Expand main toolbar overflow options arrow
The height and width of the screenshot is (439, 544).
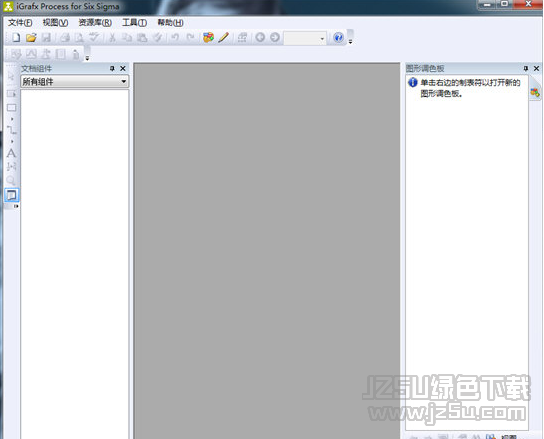click(350, 42)
